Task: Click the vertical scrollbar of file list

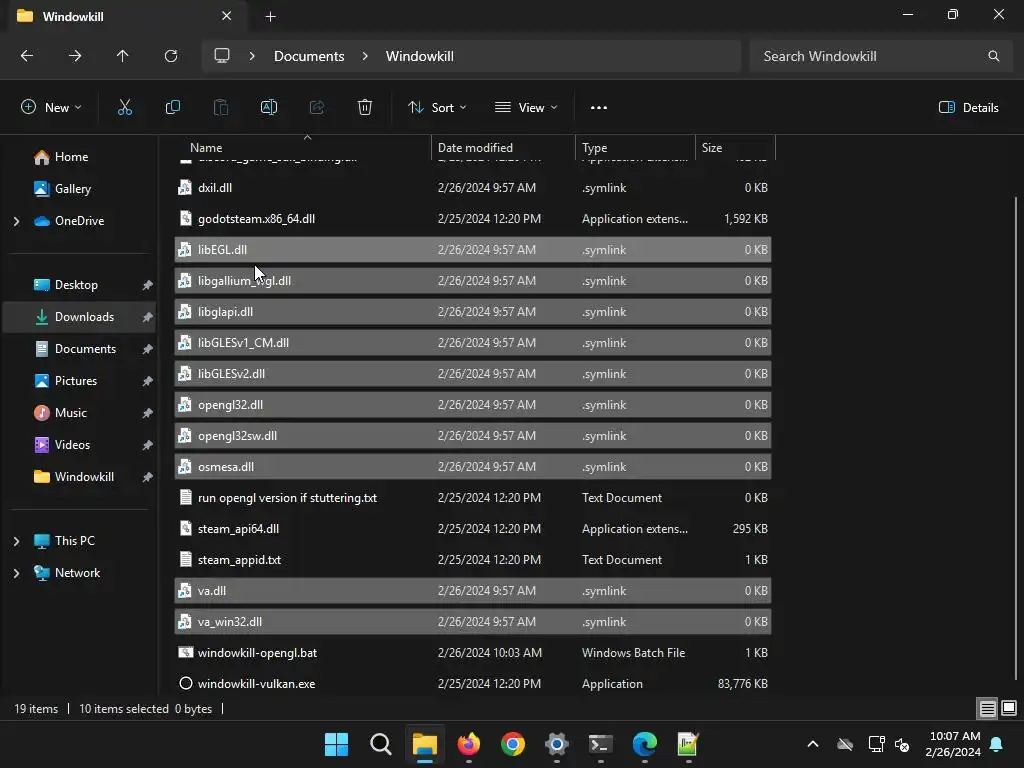Action: click(1016, 438)
